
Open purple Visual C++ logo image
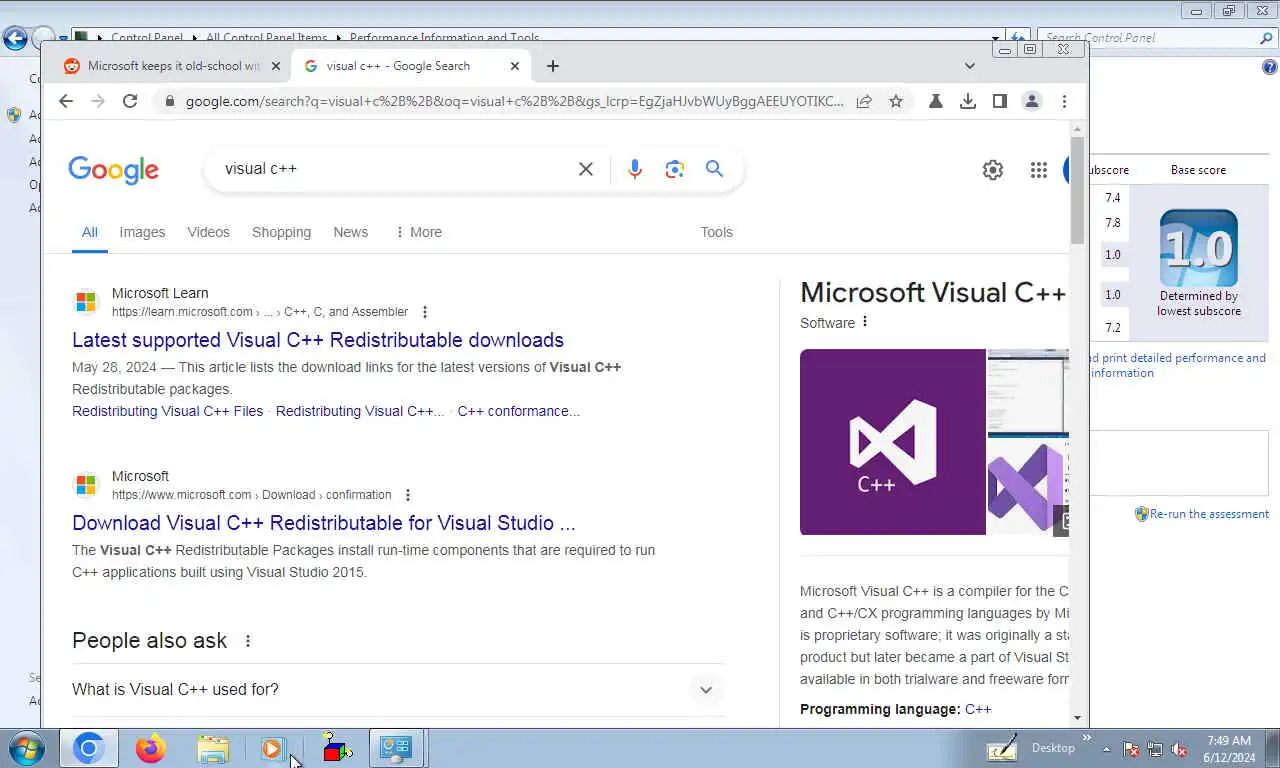point(893,442)
